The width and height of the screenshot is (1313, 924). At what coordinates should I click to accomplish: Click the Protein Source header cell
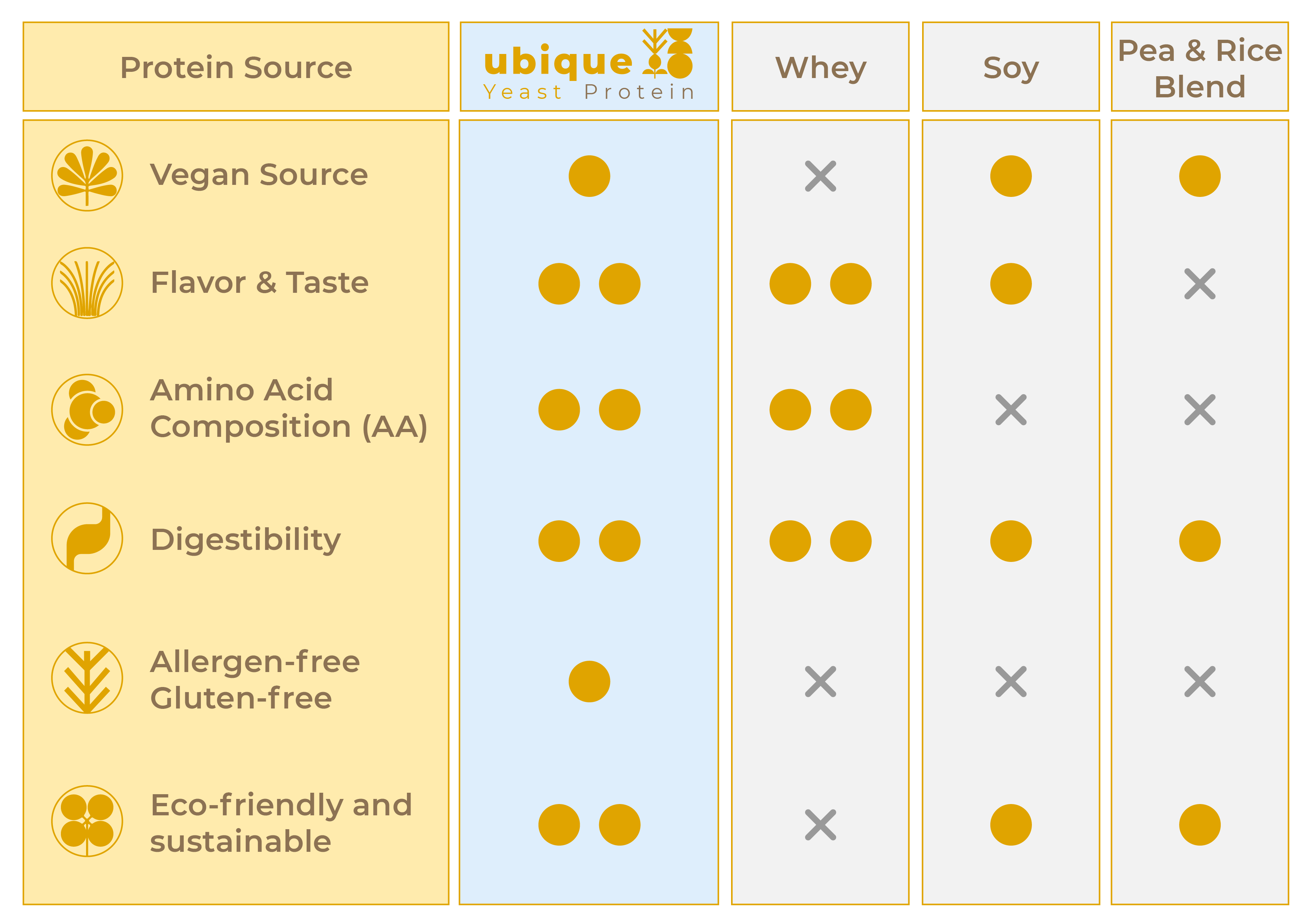pos(236,67)
